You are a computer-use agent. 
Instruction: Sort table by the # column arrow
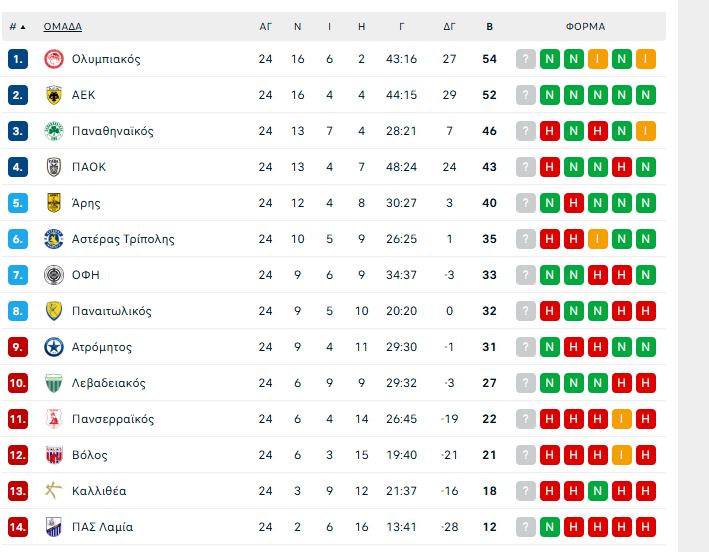point(24,27)
